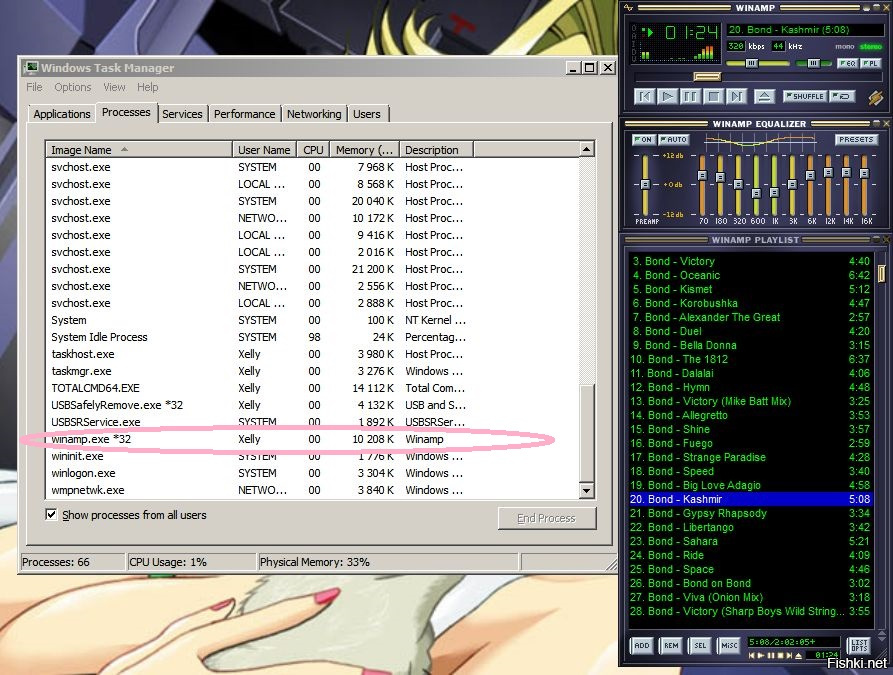893x675 pixels.
Task: Sort processes by User Name column
Action: [x=264, y=150]
